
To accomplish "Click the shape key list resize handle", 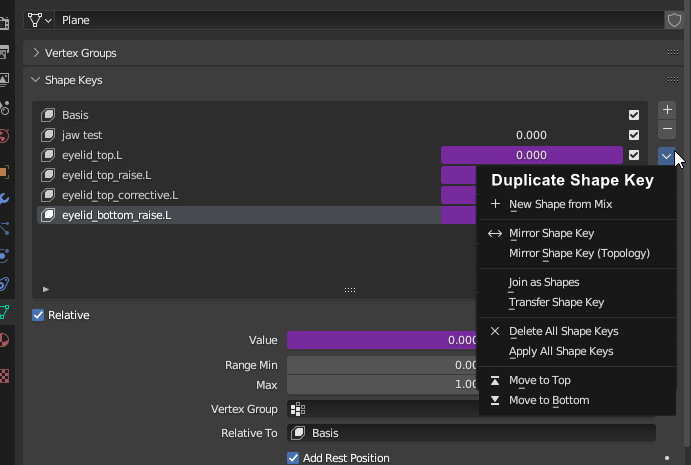I will coord(350,290).
